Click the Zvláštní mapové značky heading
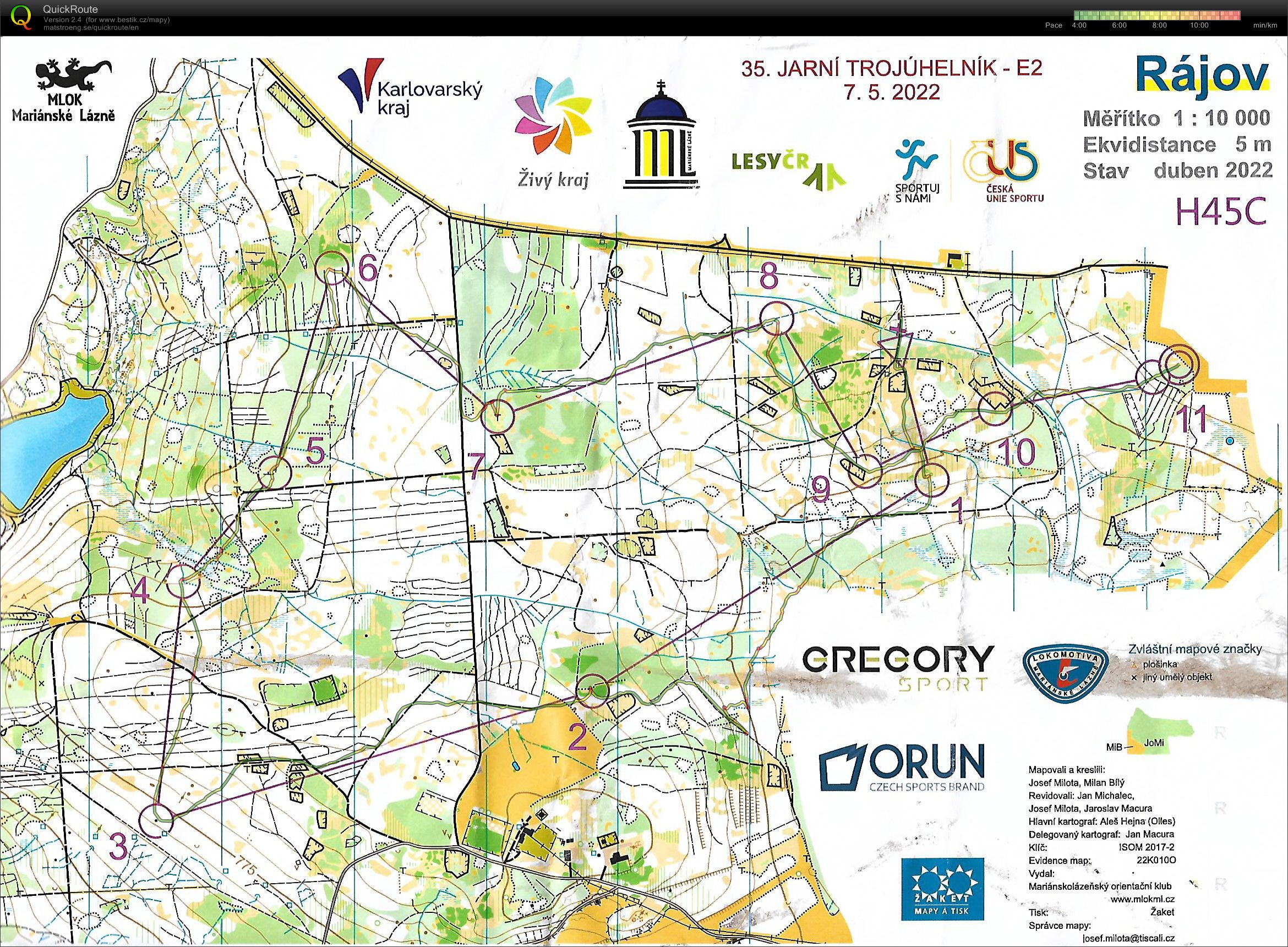The height and width of the screenshot is (947, 1288). 1195,649
